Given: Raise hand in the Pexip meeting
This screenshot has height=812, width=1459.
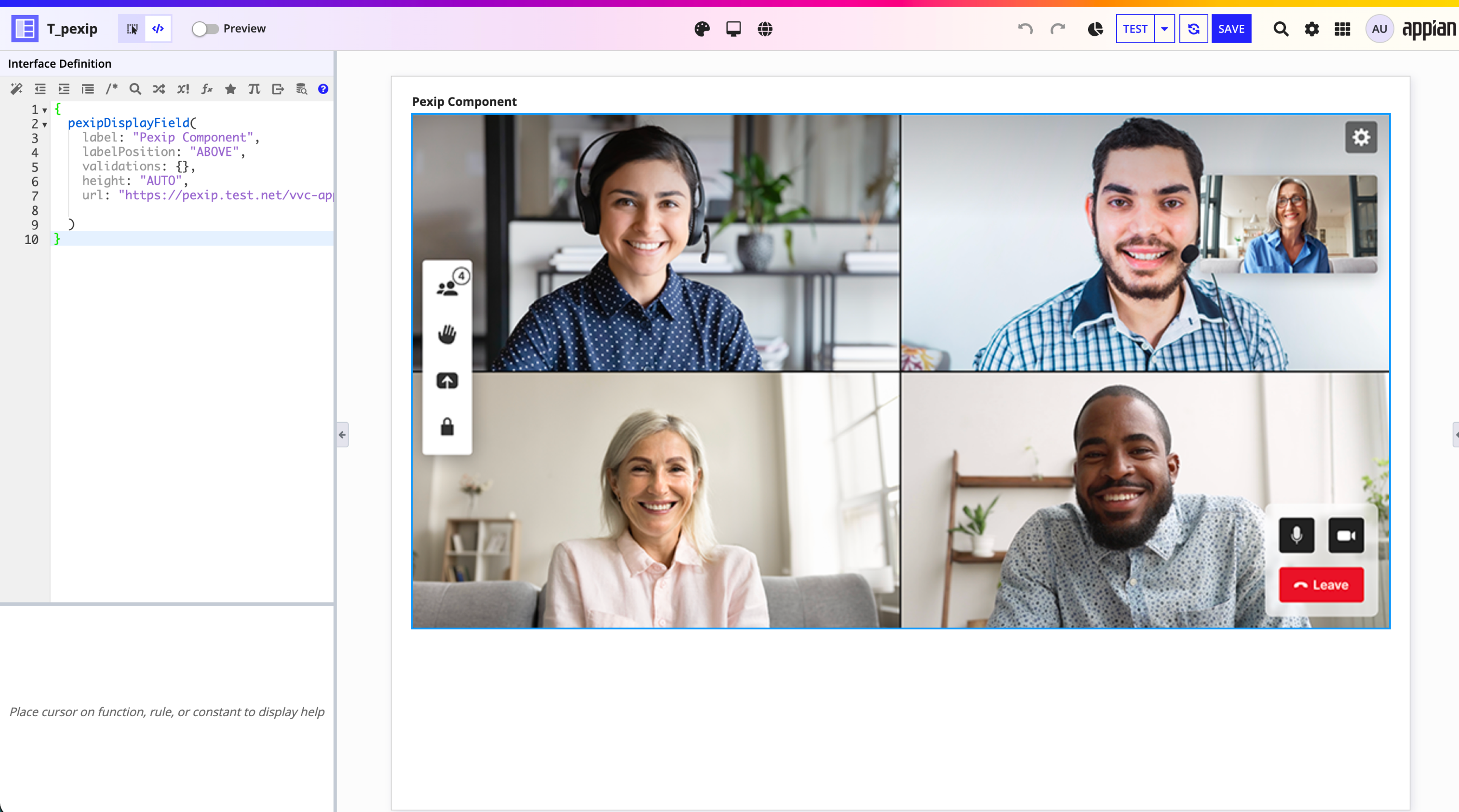Looking at the screenshot, I should (447, 334).
